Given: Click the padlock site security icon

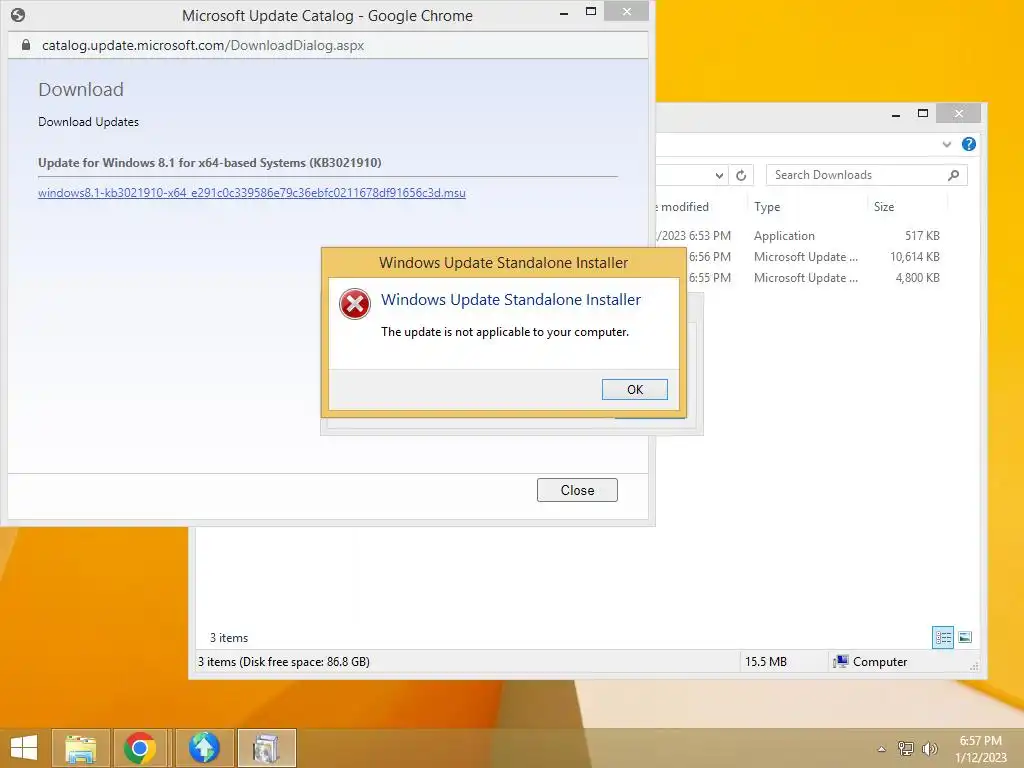Looking at the screenshot, I should pos(25,45).
